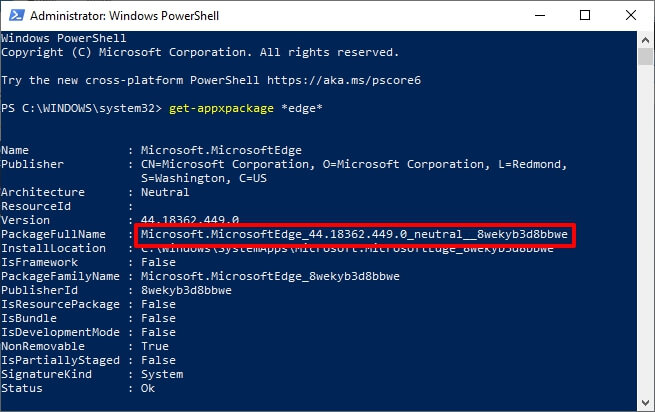
Task: Click the Status value Ok
Action: tap(148, 388)
